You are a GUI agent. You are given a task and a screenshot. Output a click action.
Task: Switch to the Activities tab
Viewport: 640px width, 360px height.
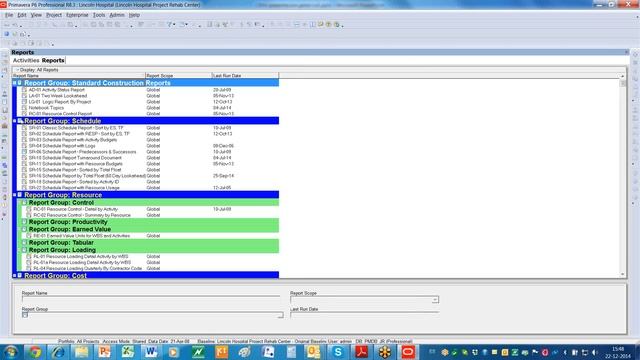(x=26, y=60)
